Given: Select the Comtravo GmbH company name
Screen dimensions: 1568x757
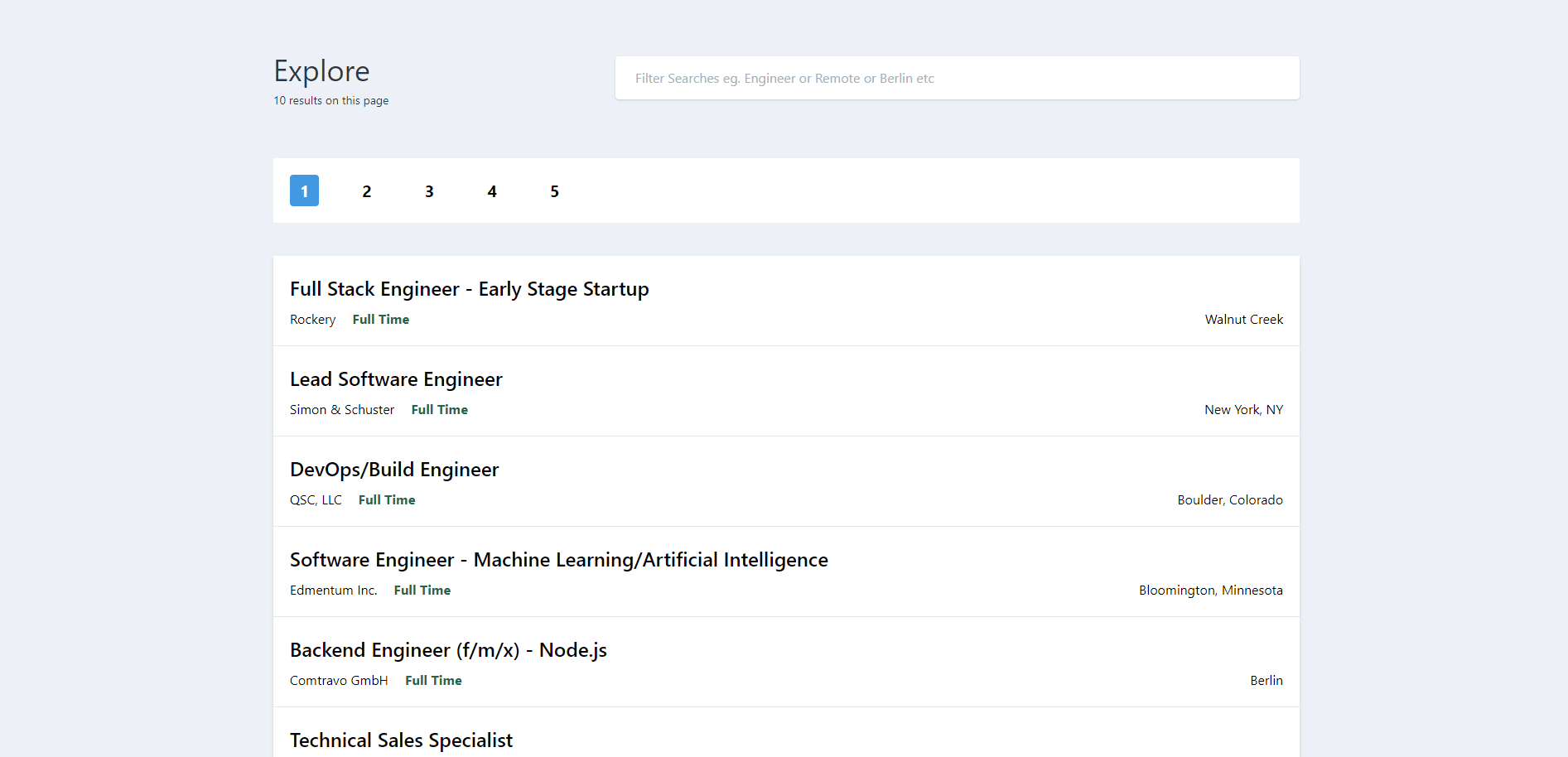Looking at the screenshot, I should click(x=339, y=680).
